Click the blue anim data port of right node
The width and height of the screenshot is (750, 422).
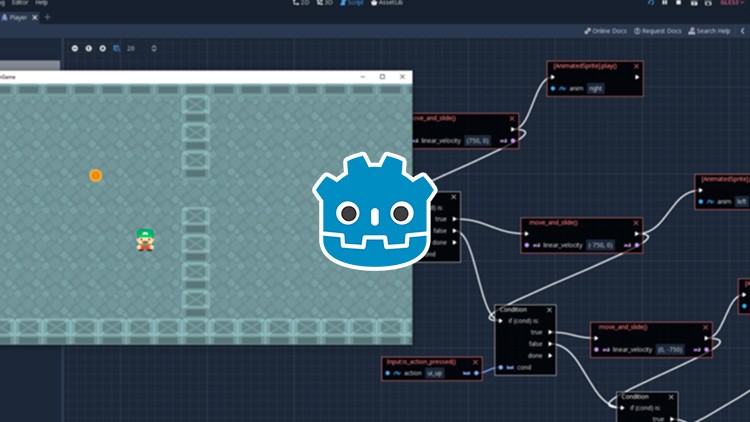pyautogui.click(x=553, y=89)
